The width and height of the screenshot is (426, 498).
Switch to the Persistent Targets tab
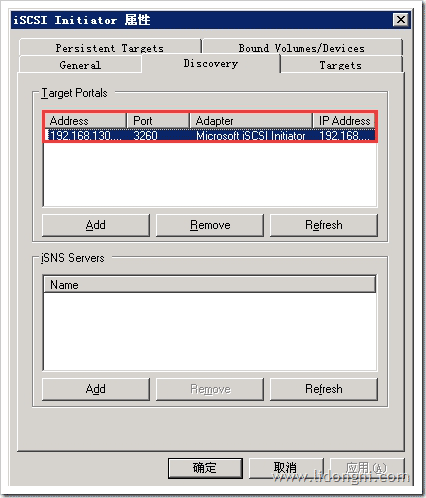point(110,48)
